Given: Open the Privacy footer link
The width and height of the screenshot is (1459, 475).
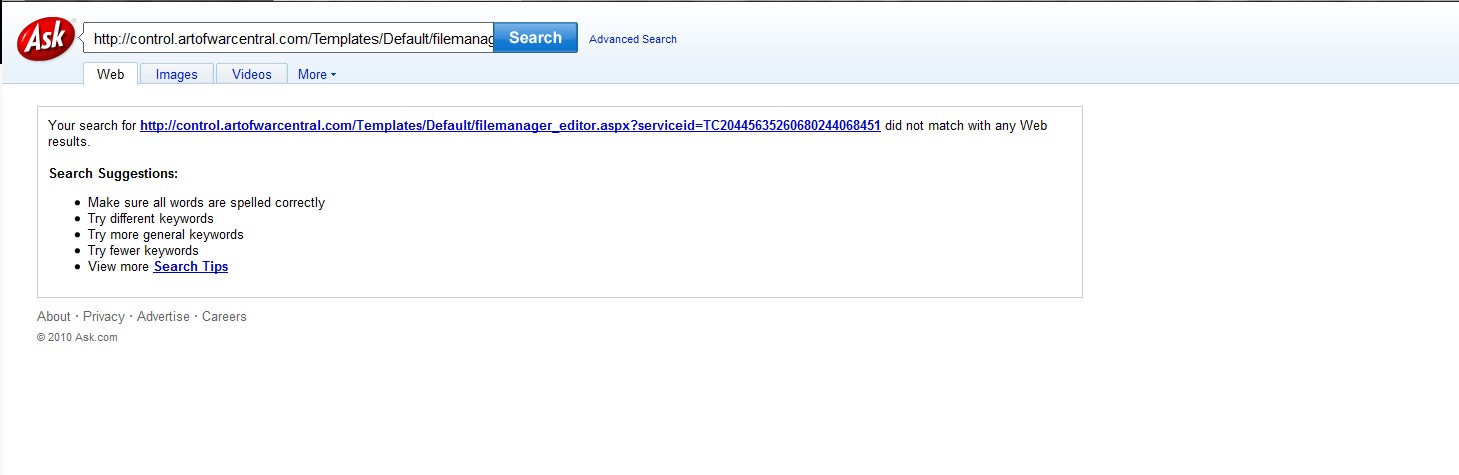Looking at the screenshot, I should pyautogui.click(x=104, y=317).
